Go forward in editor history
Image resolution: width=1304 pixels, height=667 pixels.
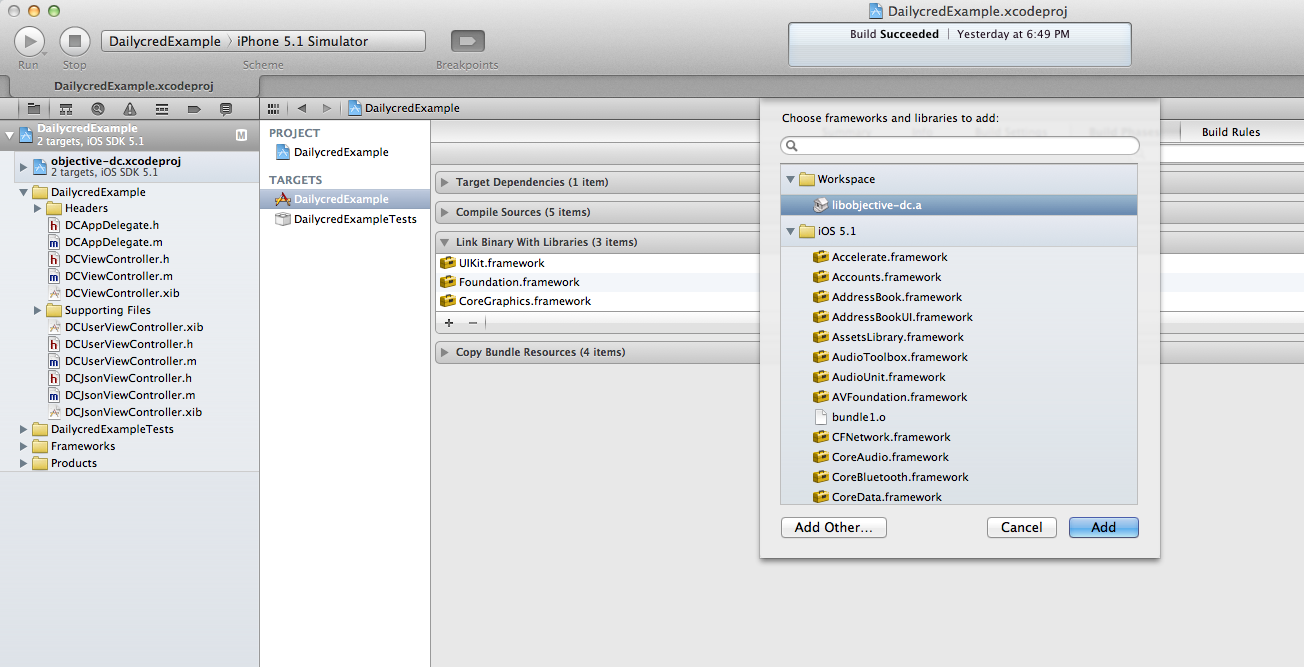(x=327, y=108)
